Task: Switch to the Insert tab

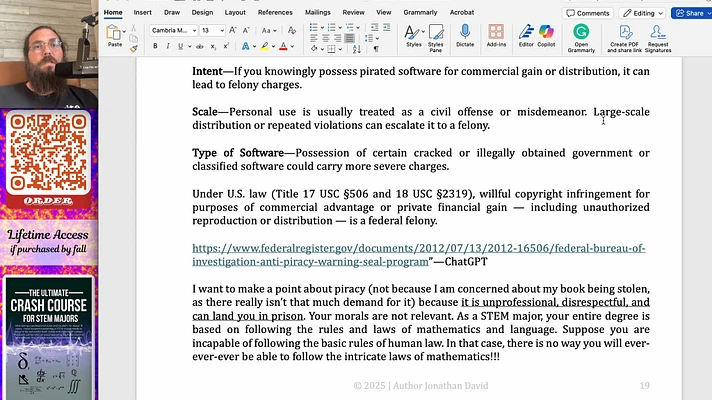Action: [143, 12]
